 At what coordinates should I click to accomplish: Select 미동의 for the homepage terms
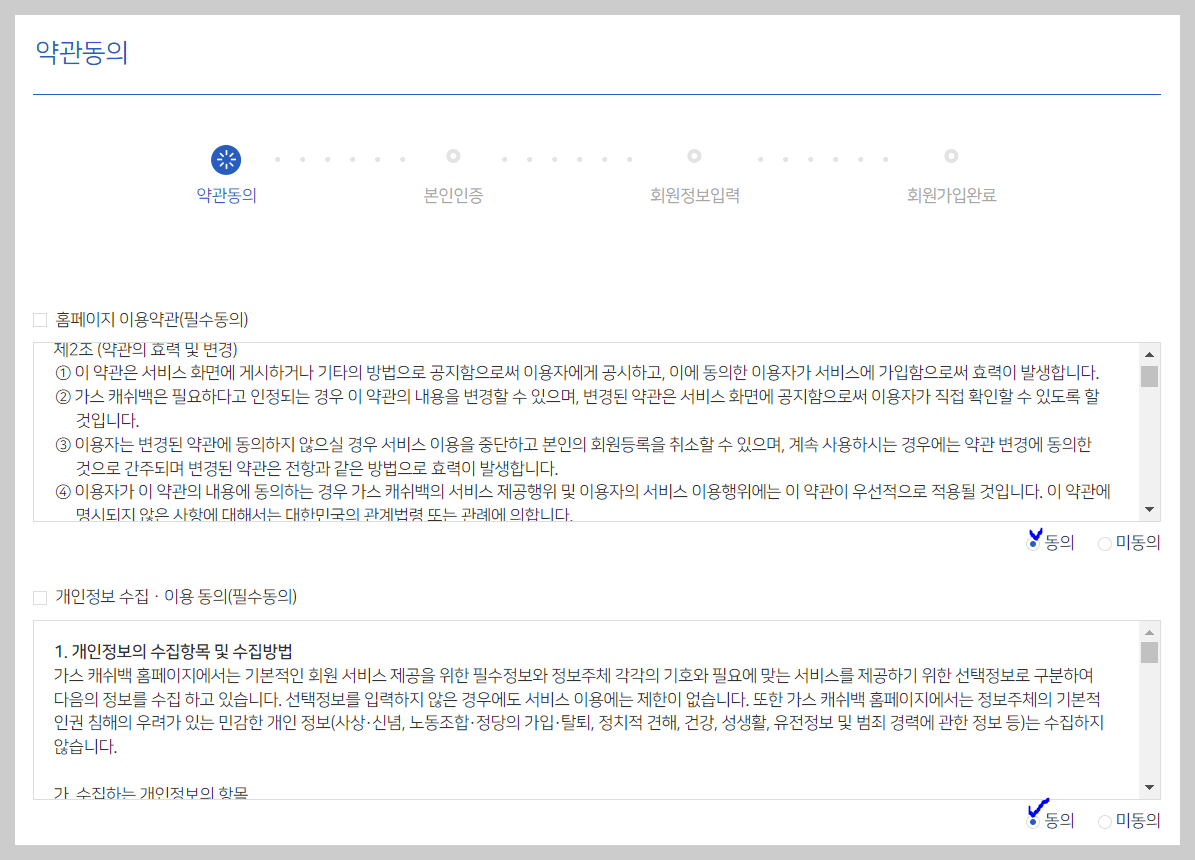[x=1104, y=543]
